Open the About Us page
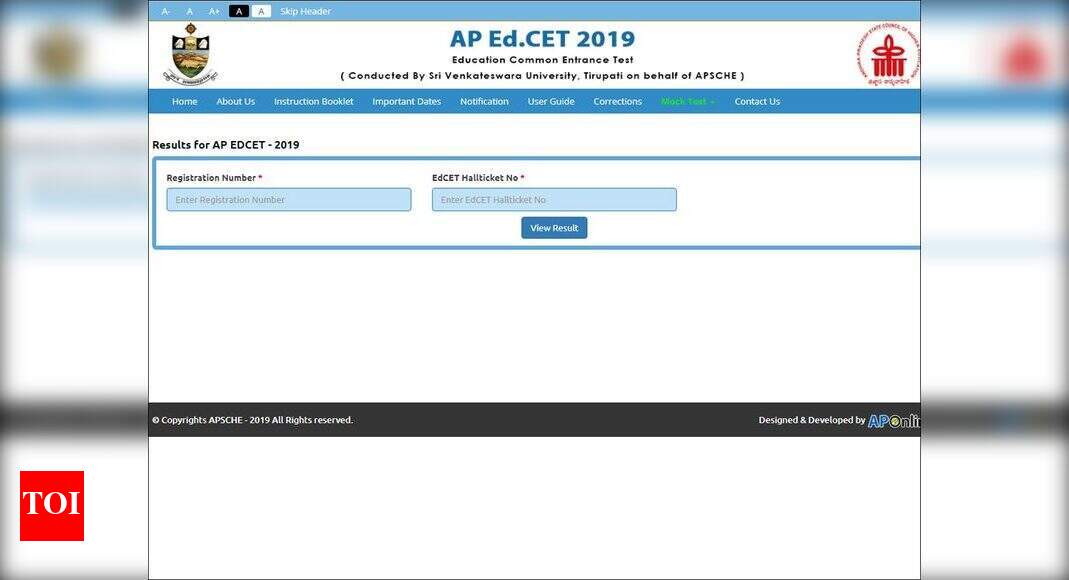 pos(235,101)
